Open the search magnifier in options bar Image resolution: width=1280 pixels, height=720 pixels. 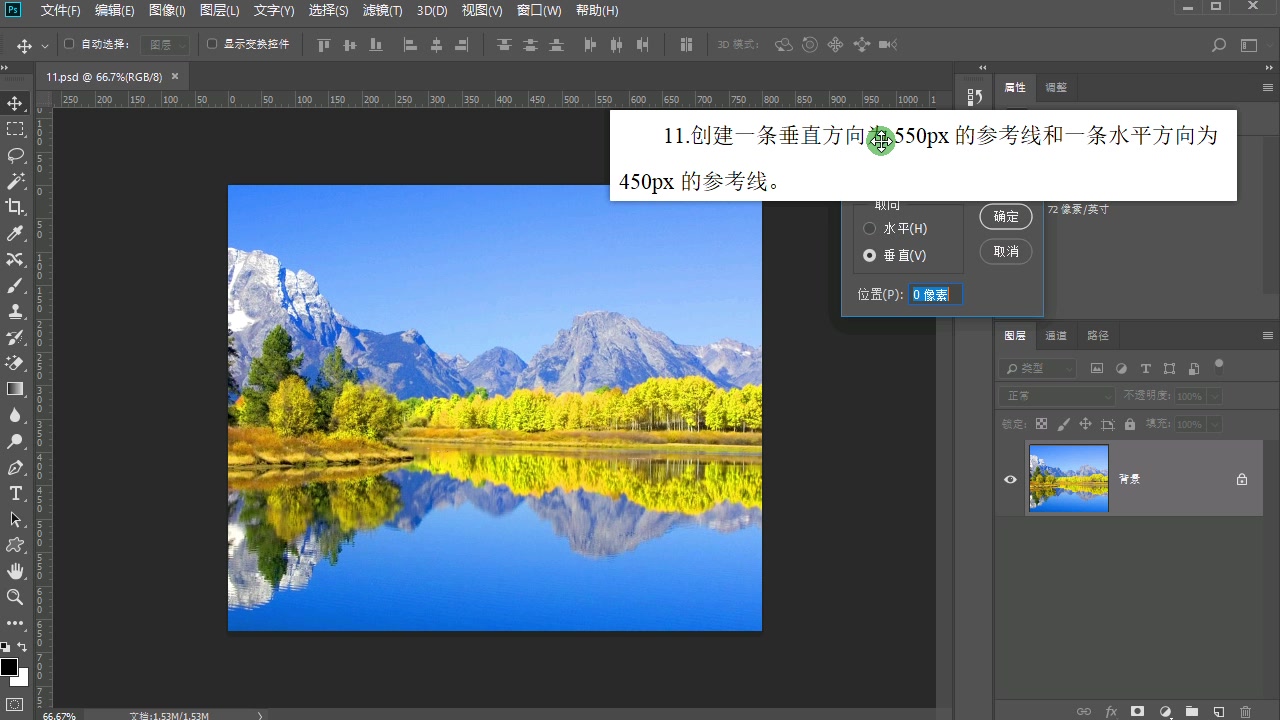(x=1218, y=45)
